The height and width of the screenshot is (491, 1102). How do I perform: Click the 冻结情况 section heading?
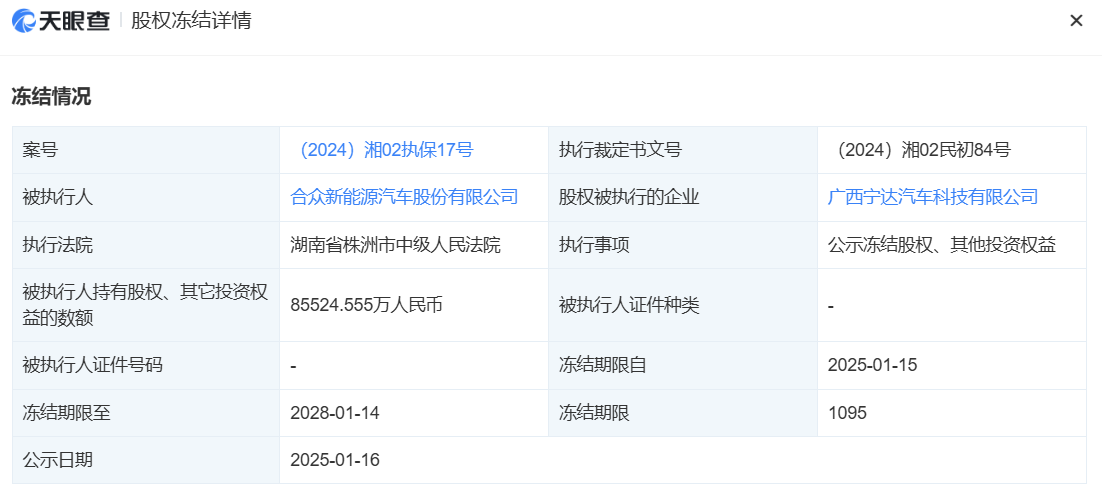[51, 97]
